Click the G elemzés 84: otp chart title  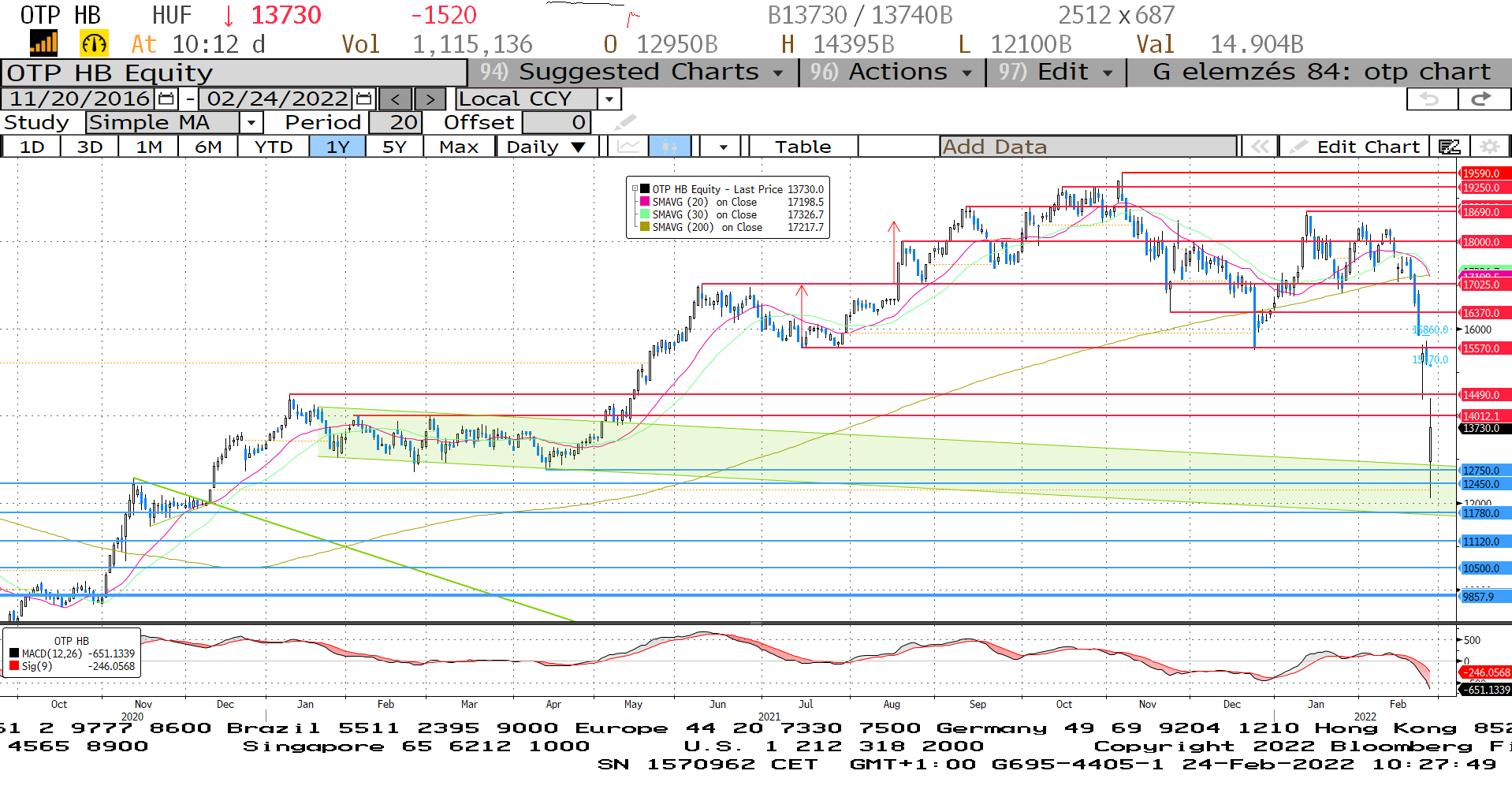click(1321, 72)
